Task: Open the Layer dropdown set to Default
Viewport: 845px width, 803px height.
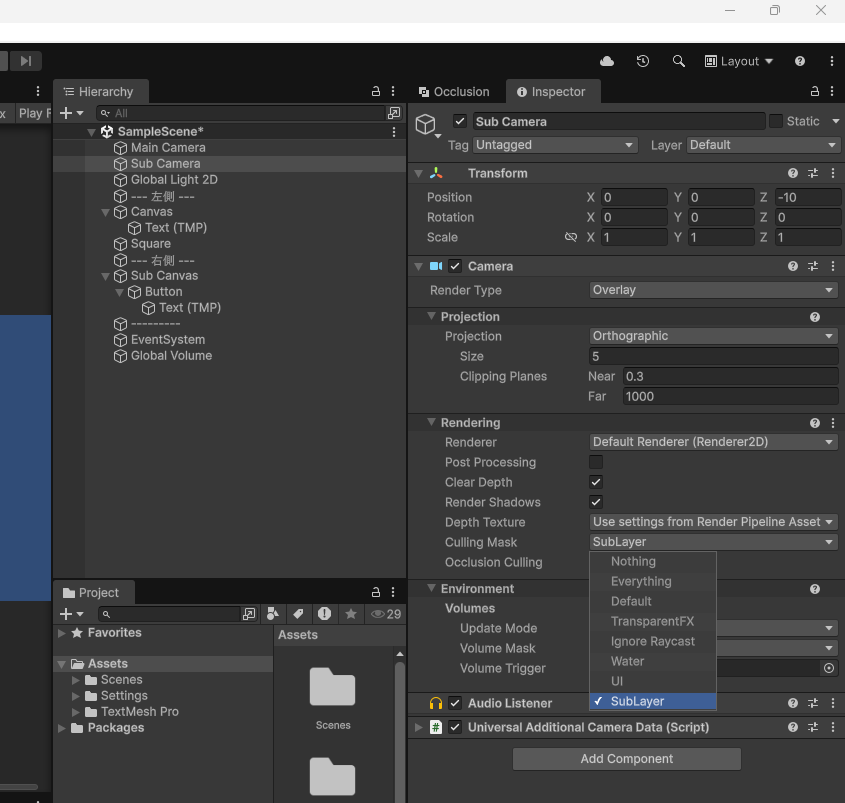Action: click(x=764, y=145)
